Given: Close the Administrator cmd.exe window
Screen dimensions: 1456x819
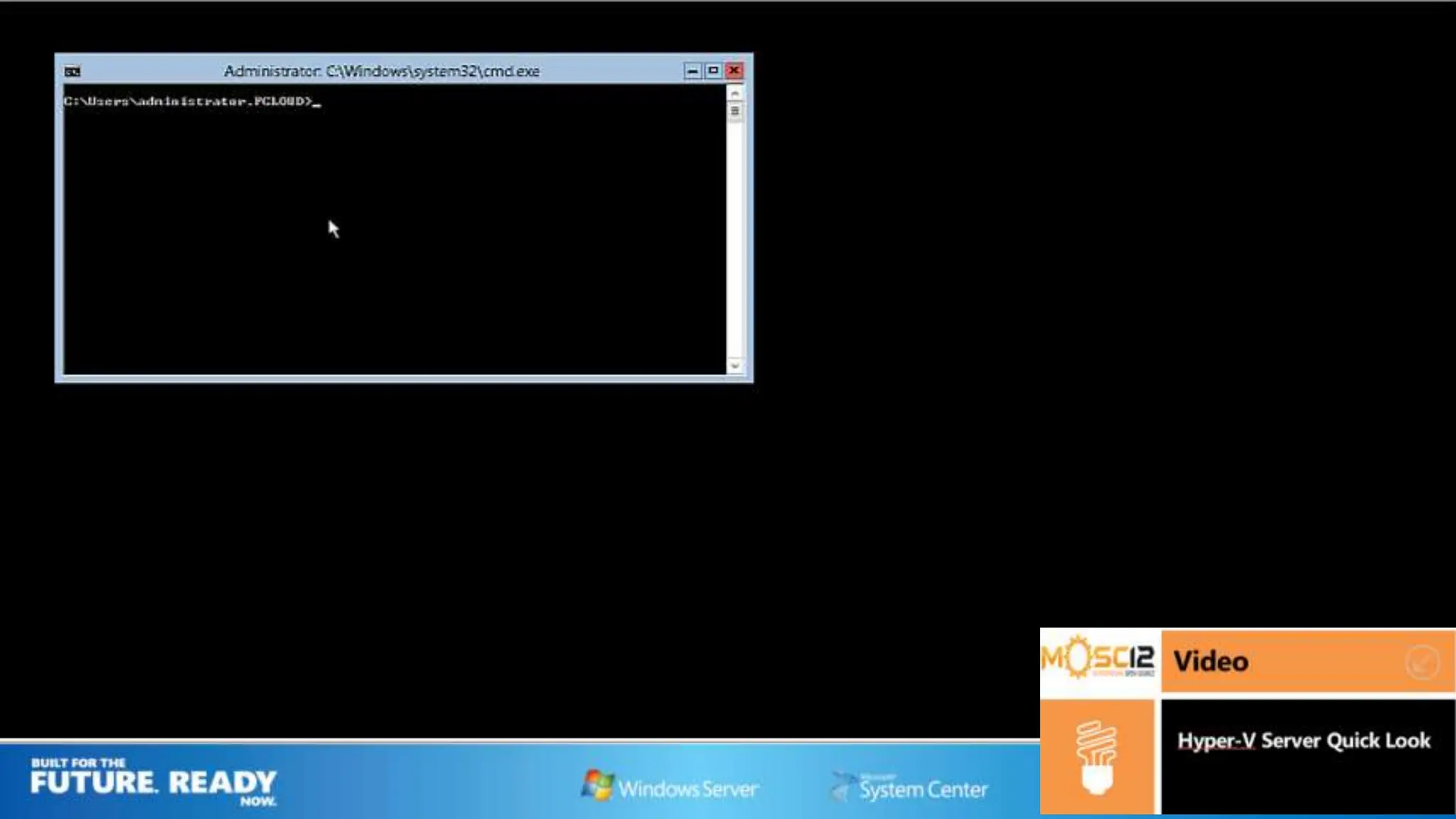Looking at the screenshot, I should (x=734, y=71).
